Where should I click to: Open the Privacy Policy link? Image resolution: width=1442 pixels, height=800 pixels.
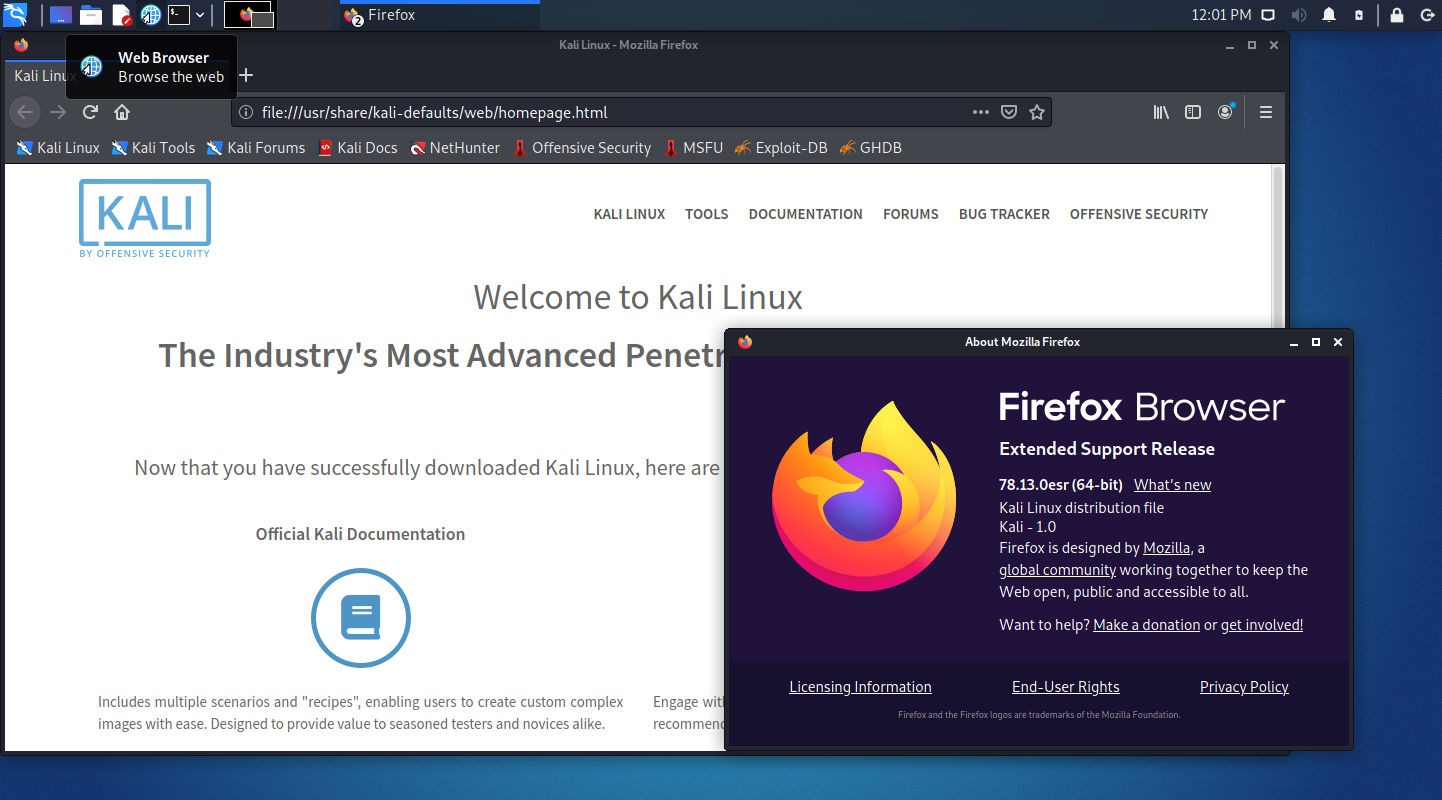1244,687
